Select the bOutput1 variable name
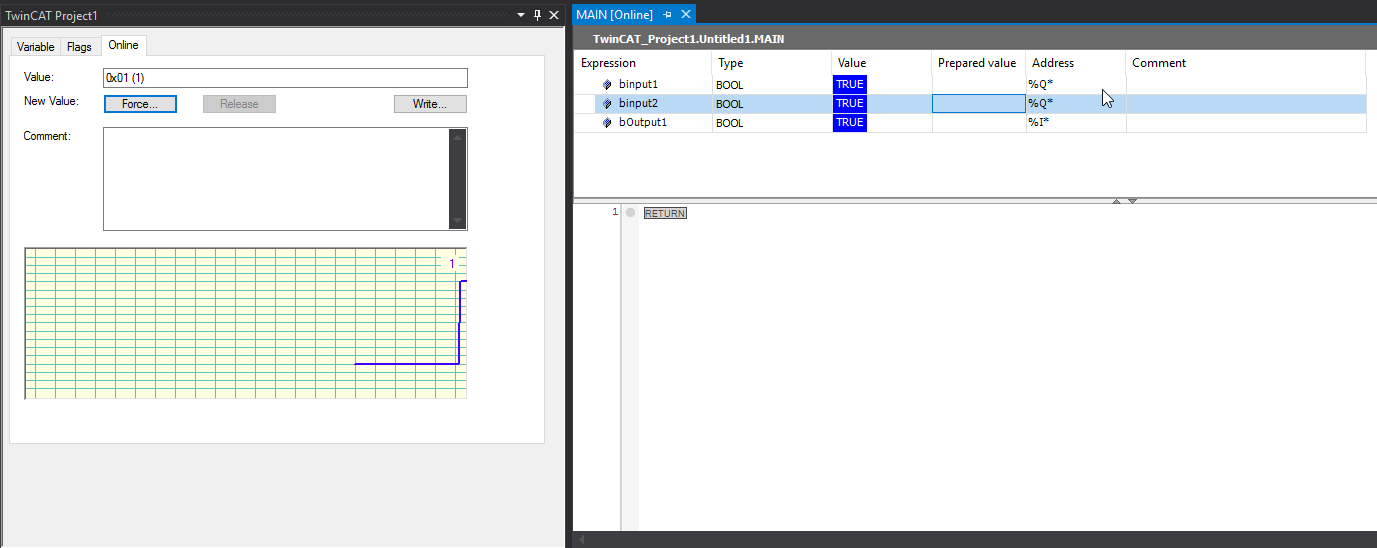This screenshot has height=548, width=1377. tap(643, 123)
